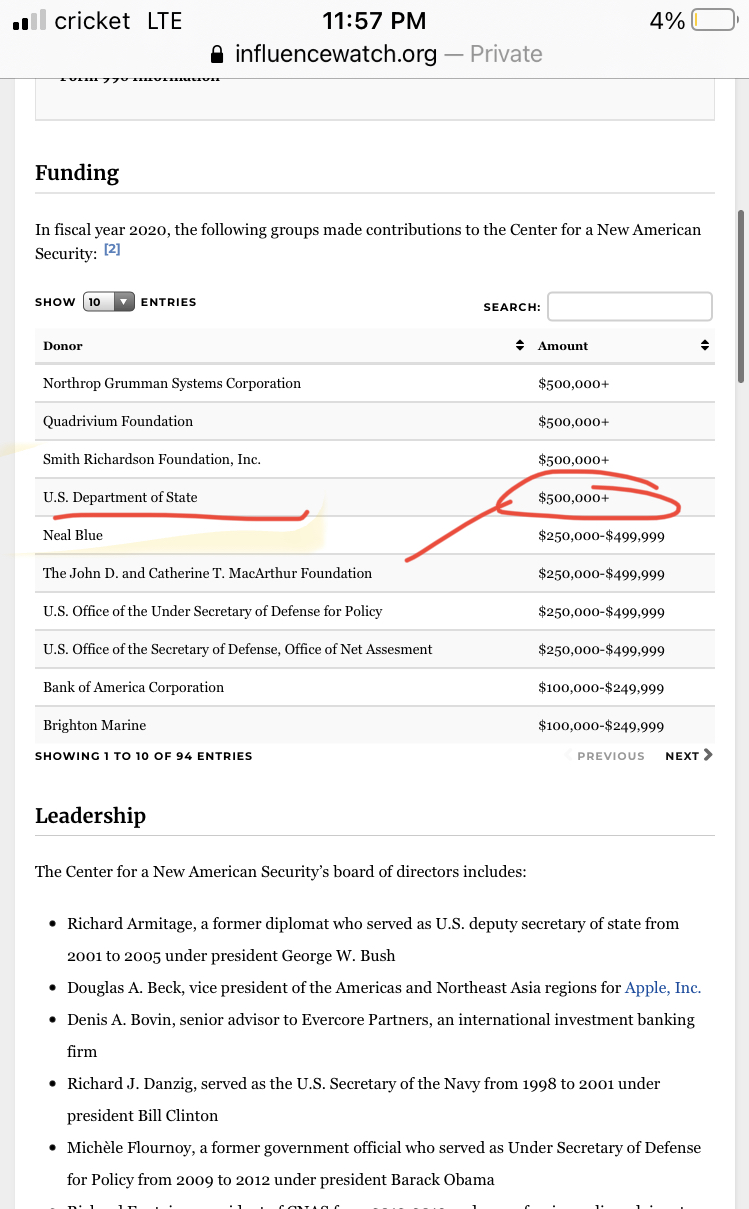This screenshot has width=749, height=1209.
Task: Click the Richard Armitage bullet text
Action: tap(373, 939)
